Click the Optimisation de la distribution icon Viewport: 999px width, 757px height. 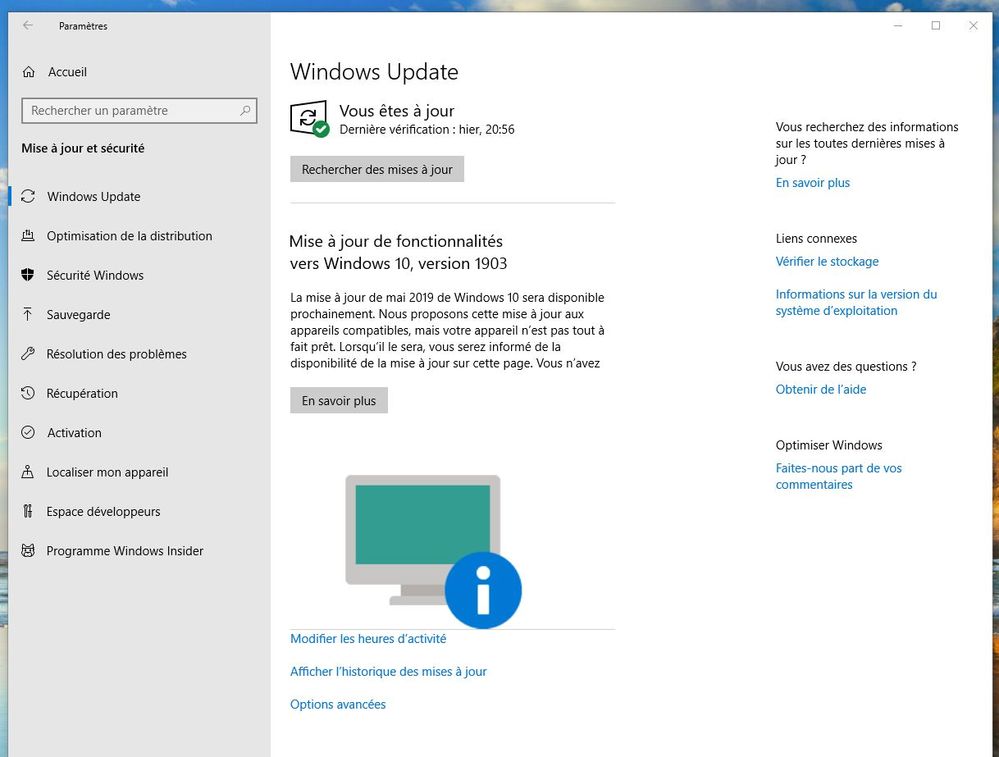pyautogui.click(x=28, y=236)
